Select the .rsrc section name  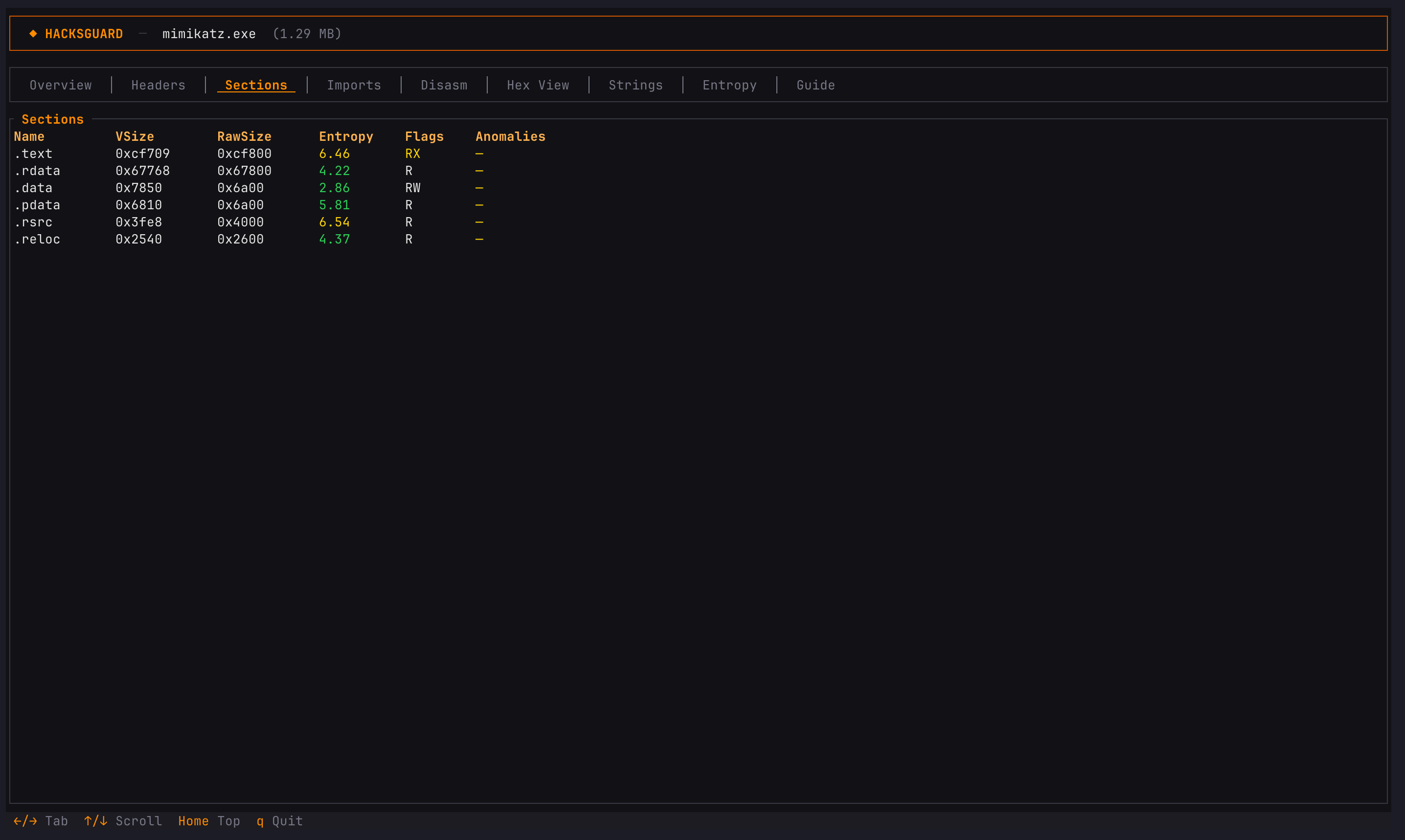[x=33, y=222]
